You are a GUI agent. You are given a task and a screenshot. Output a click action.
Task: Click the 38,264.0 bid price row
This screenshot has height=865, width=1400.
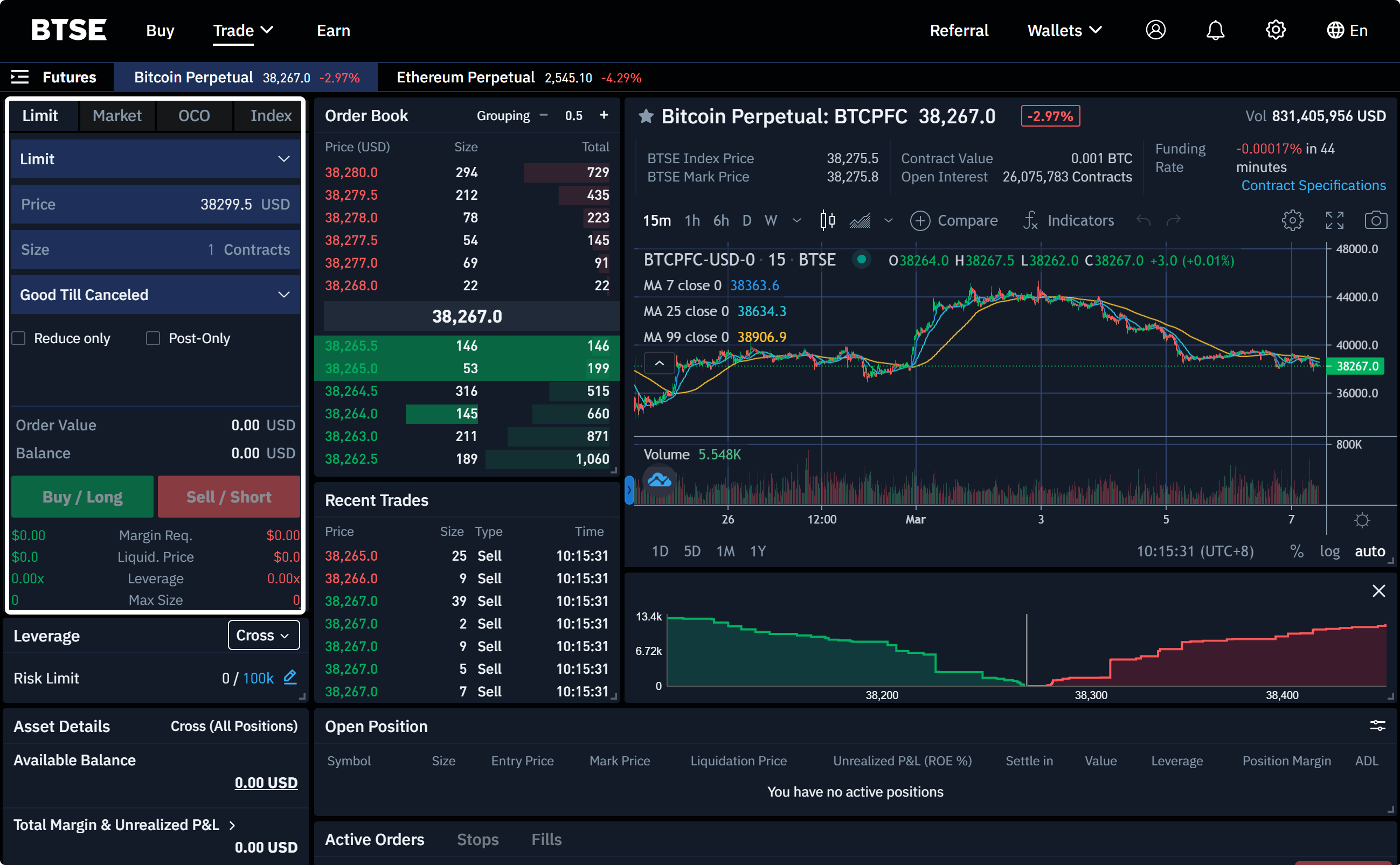467,414
